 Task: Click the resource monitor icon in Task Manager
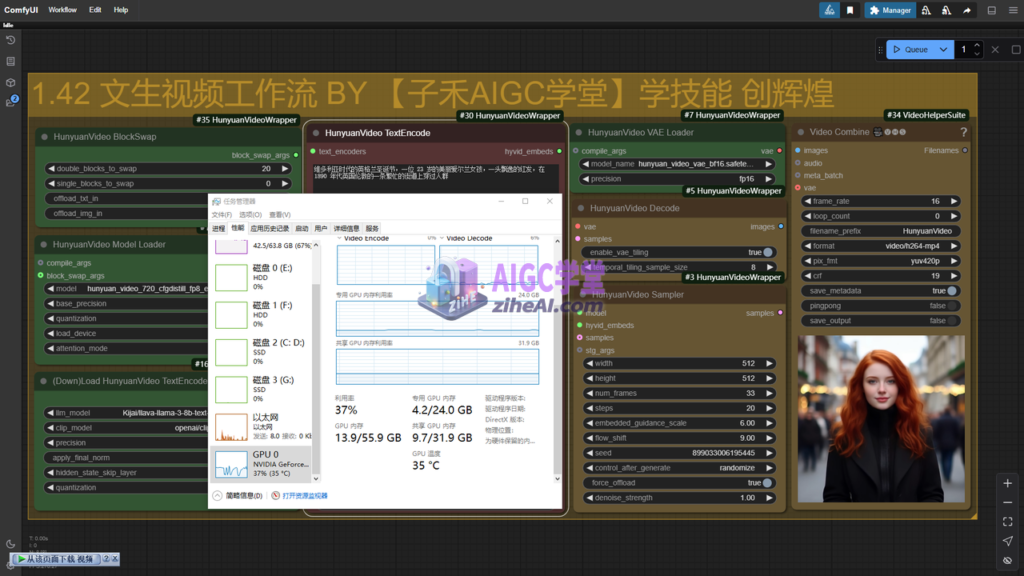[x=276, y=496]
